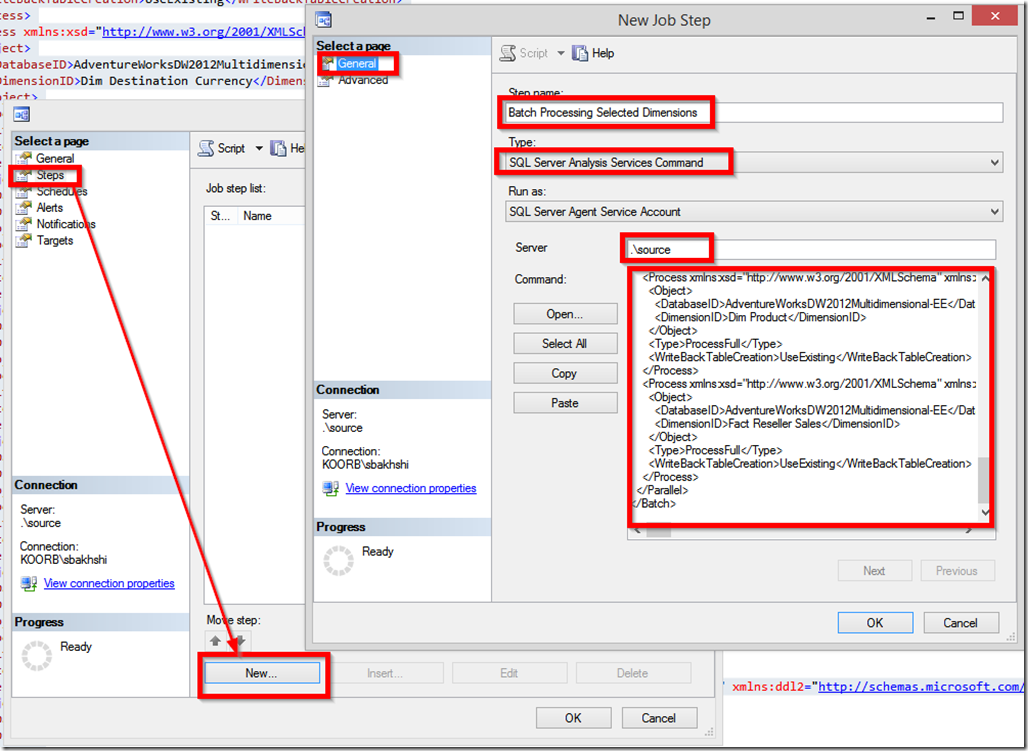
Task: Click Cancel in the New Job Step dialog
Action: click(961, 622)
